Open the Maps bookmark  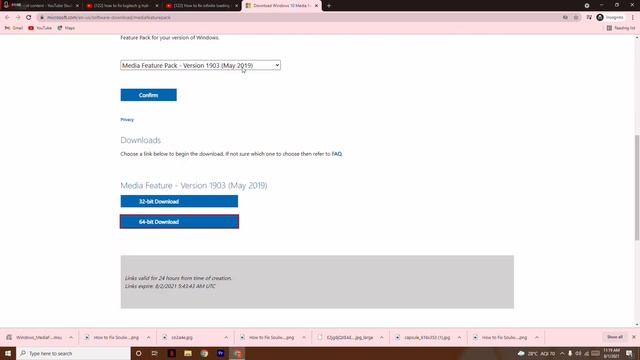pyautogui.click(x=66, y=28)
